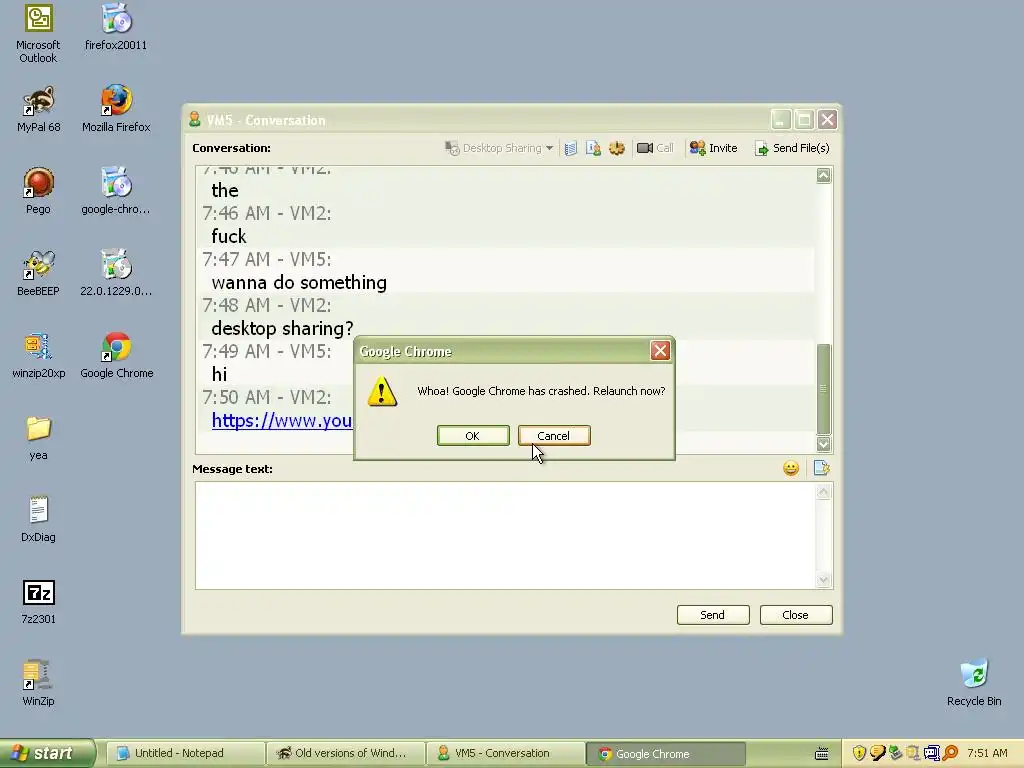Screen dimensions: 1024x768
Task: Click the Safely Remove Hardware tray icon
Action: [895, 753]
